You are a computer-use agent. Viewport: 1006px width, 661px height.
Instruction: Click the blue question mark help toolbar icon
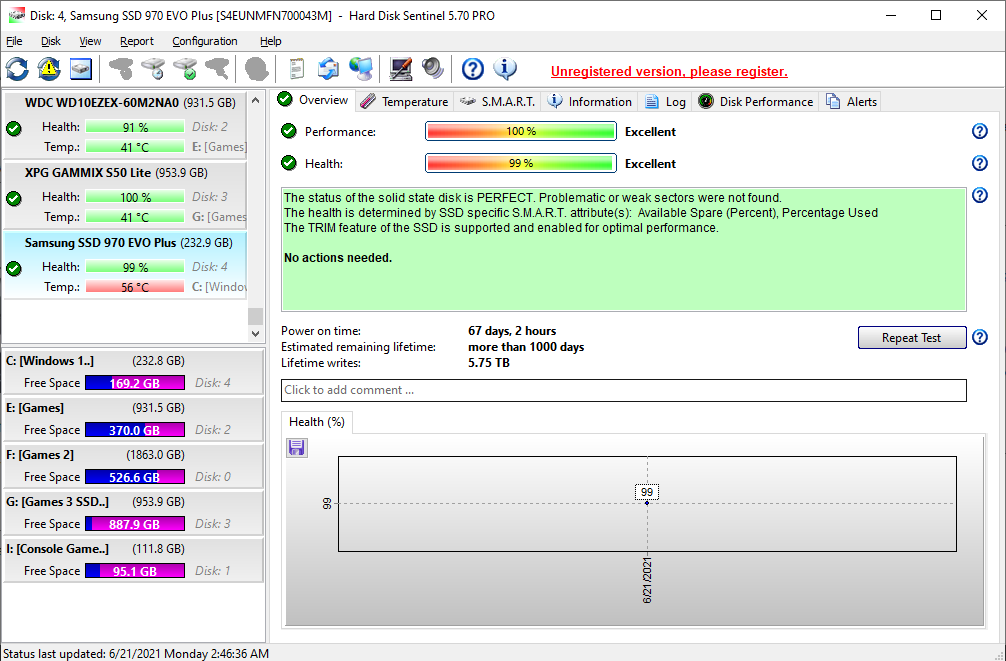click(x=473, y=69)
